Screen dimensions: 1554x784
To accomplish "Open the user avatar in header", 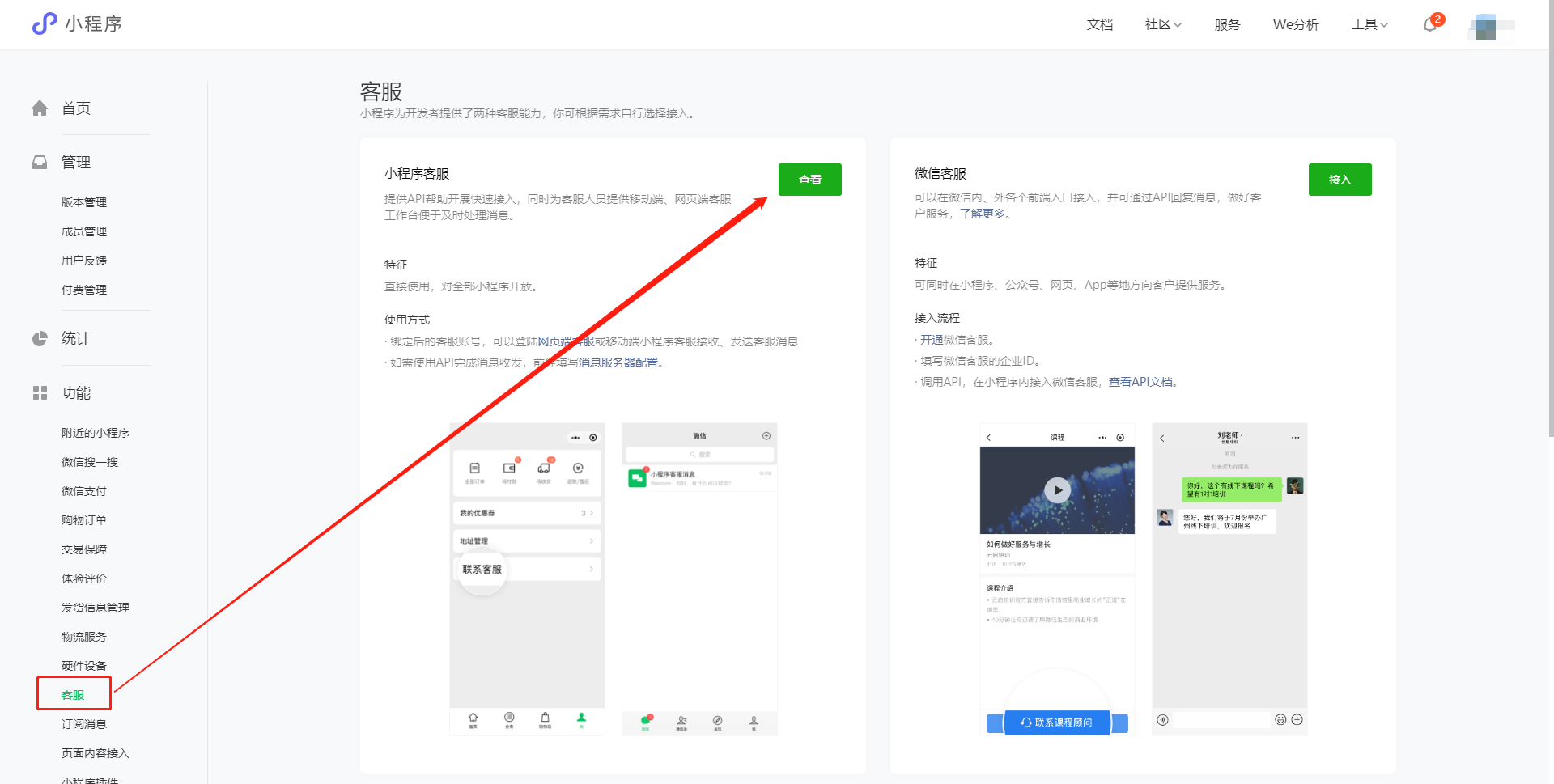I will tap(1486, 26).
